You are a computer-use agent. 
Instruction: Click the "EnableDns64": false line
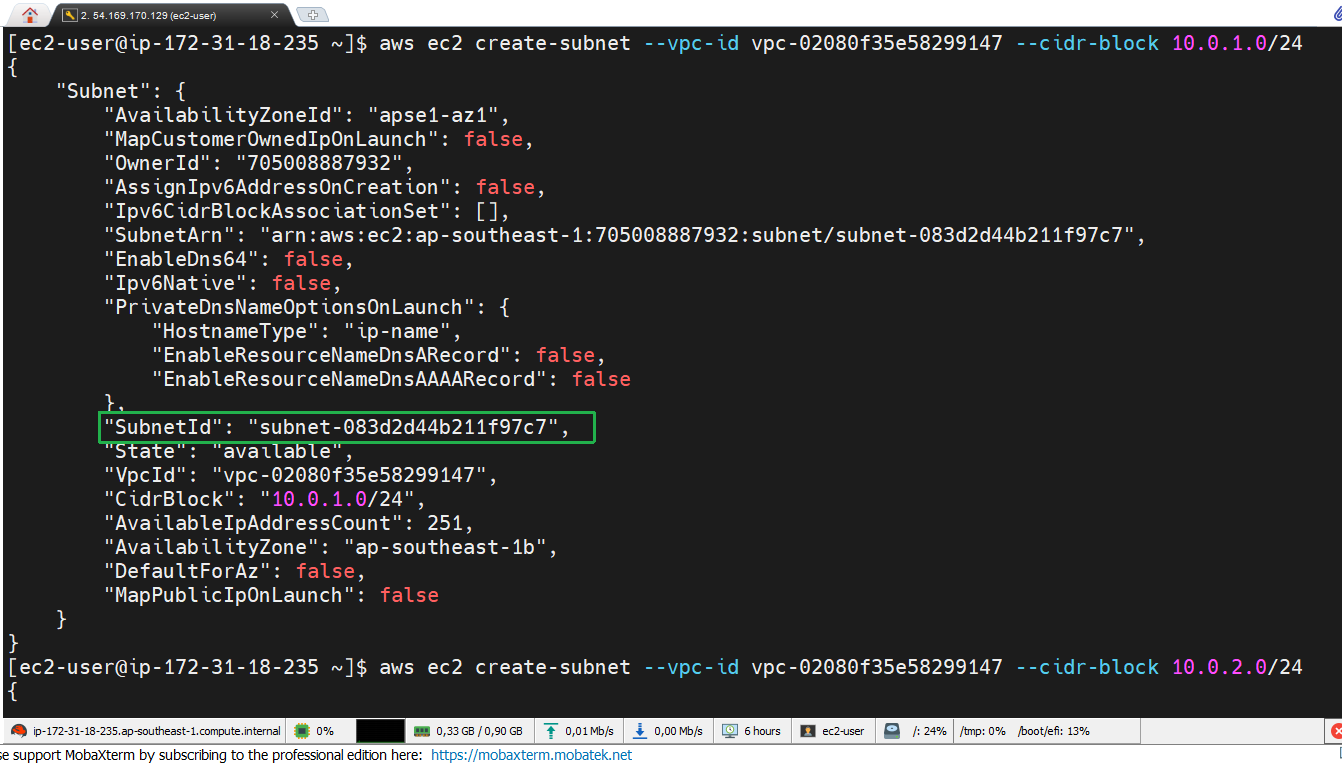click(229, 259)
